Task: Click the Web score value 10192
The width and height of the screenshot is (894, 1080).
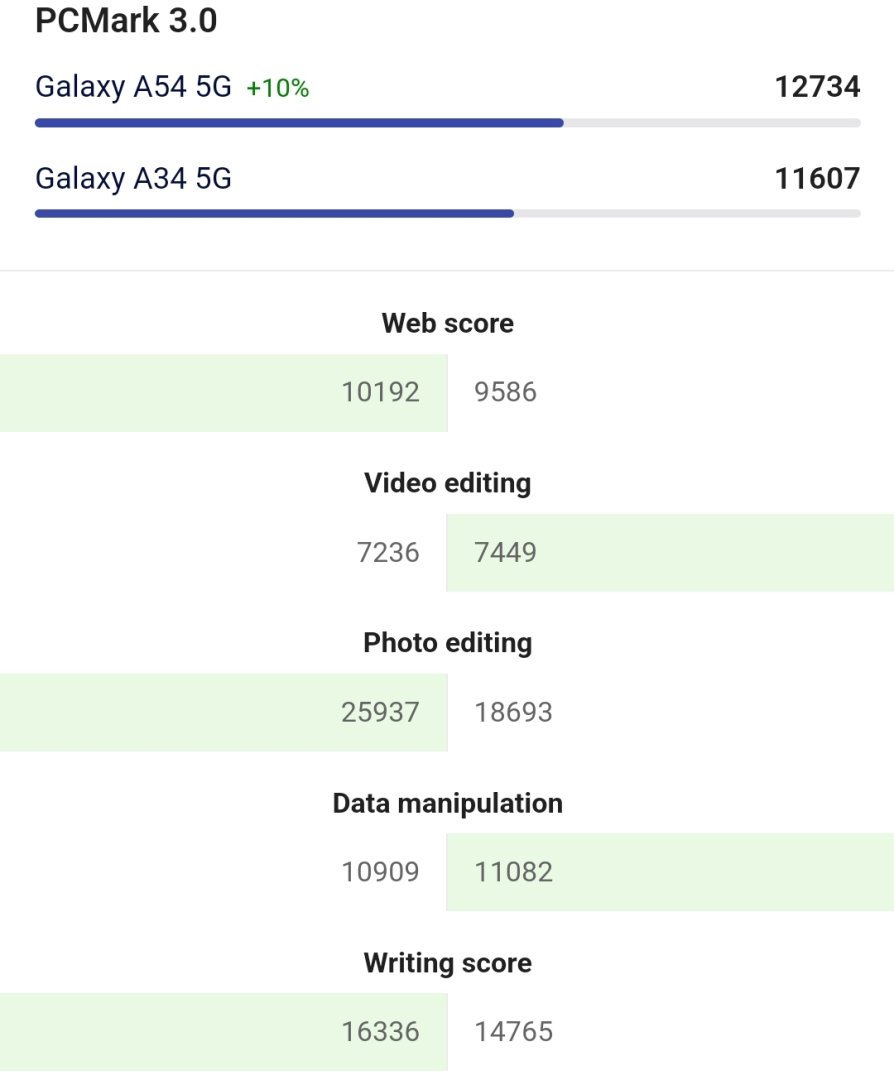Action: pyautogui.click(x=381, y=392)
